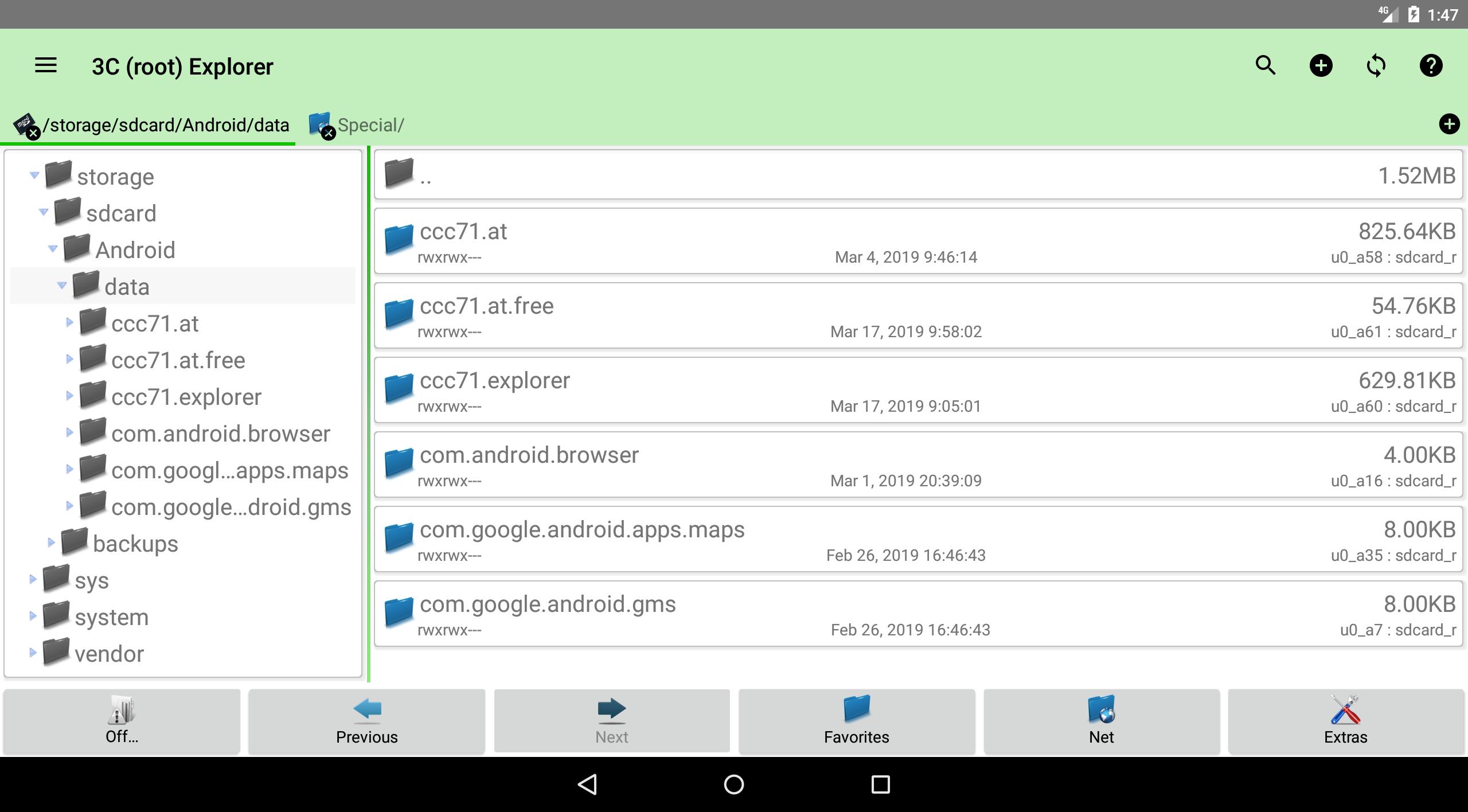Open the Net panel
Screen dimensions: 1468x812
click(x=1100, y=720)
